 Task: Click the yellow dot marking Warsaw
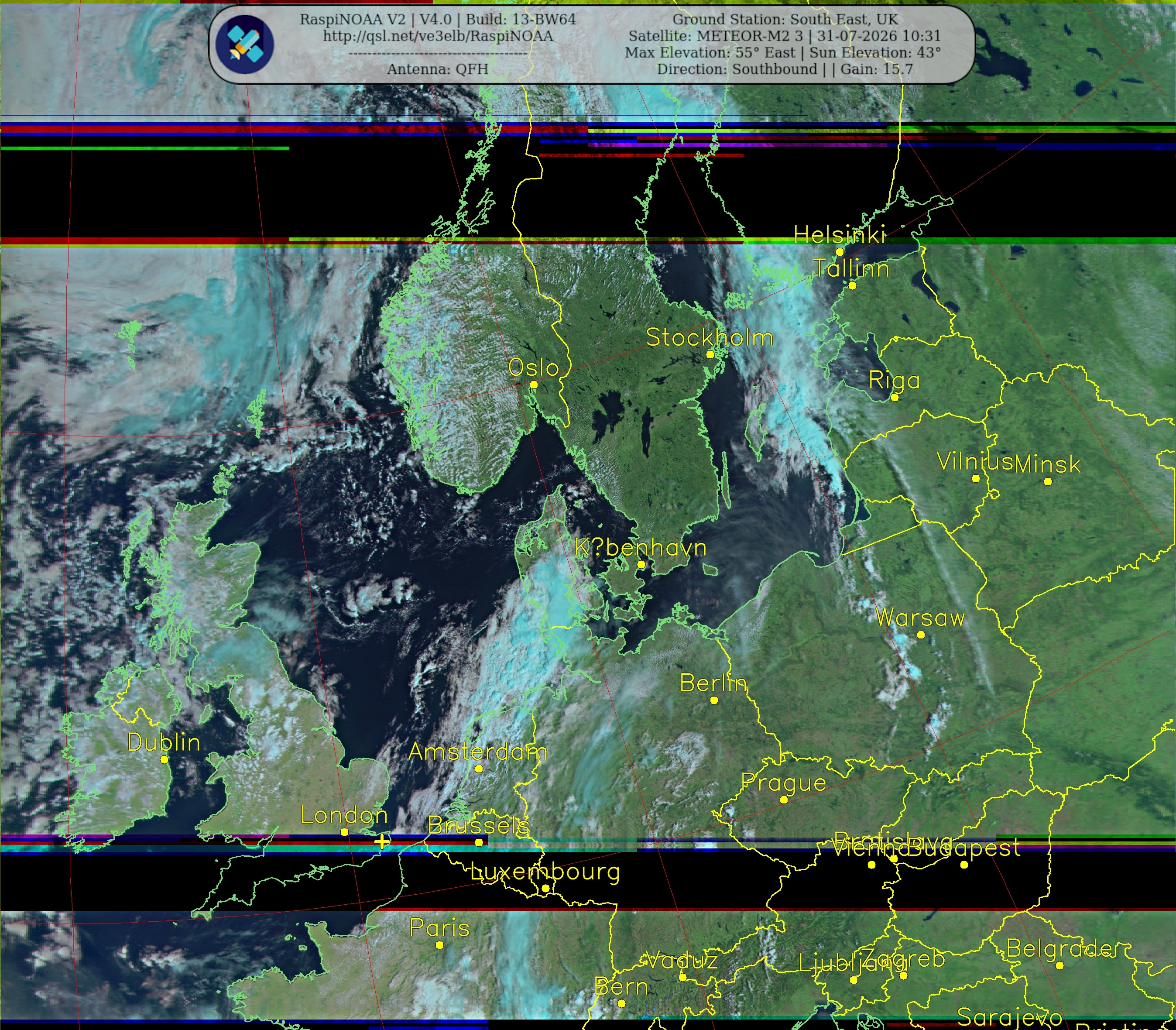coord(921,635)
